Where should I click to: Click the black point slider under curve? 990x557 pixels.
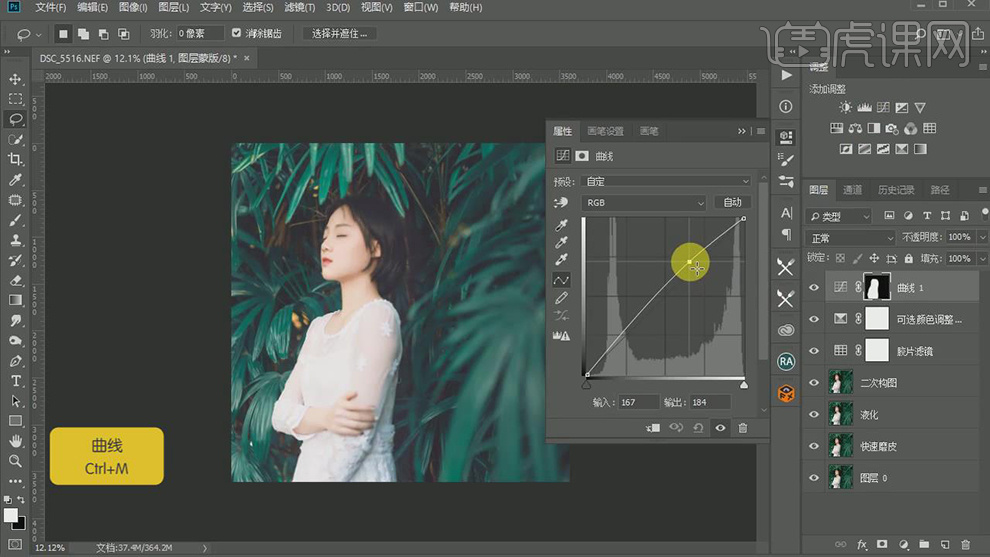586,384
